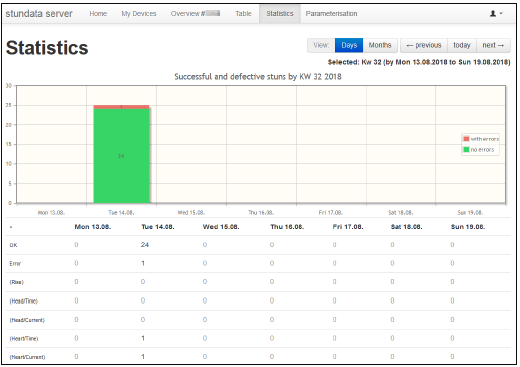Click the 'Statistics' page heading
The image size is (520, 367).
[47, 48]
